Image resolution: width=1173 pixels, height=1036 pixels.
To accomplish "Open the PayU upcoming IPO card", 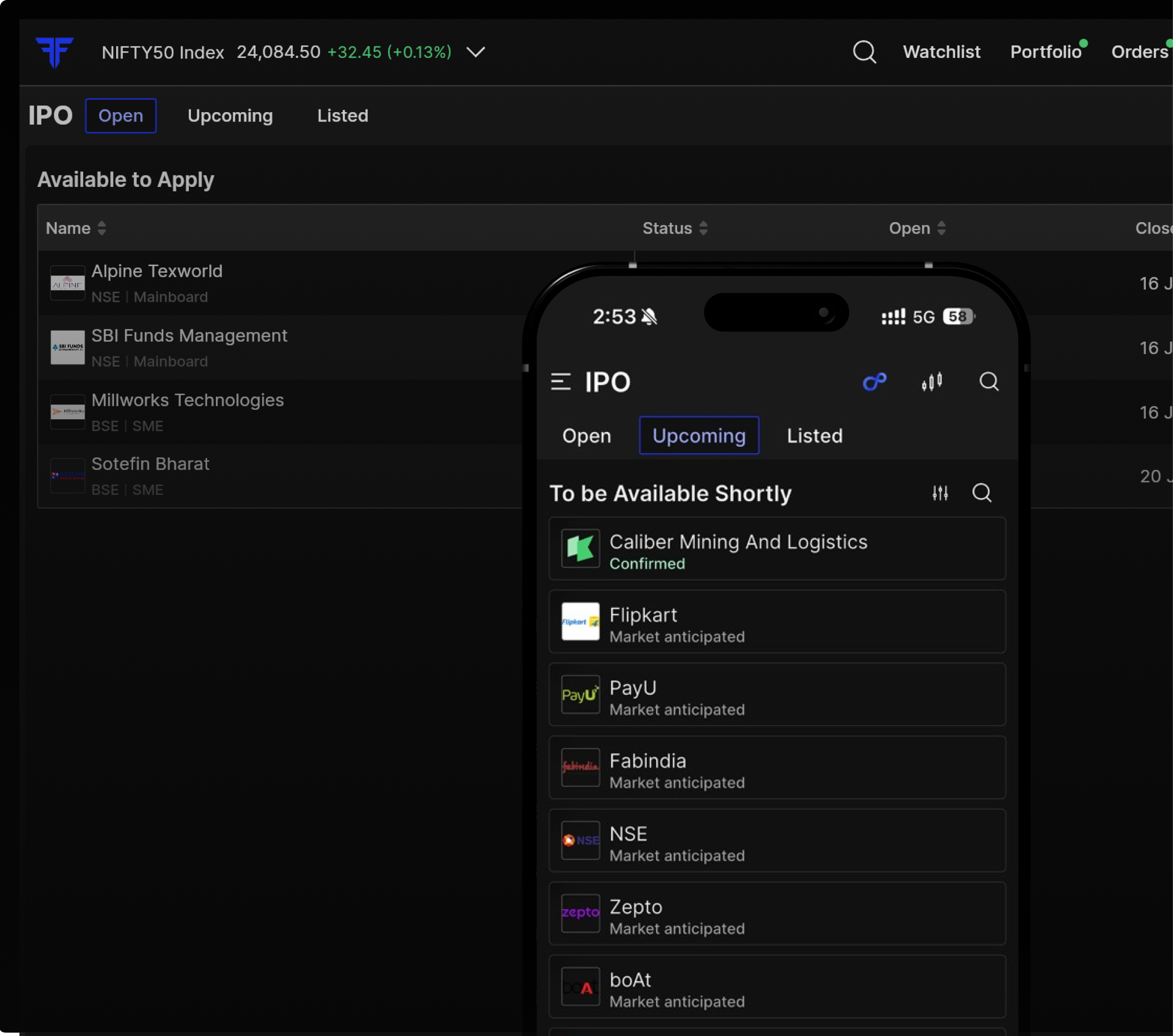I will [777, 695].
